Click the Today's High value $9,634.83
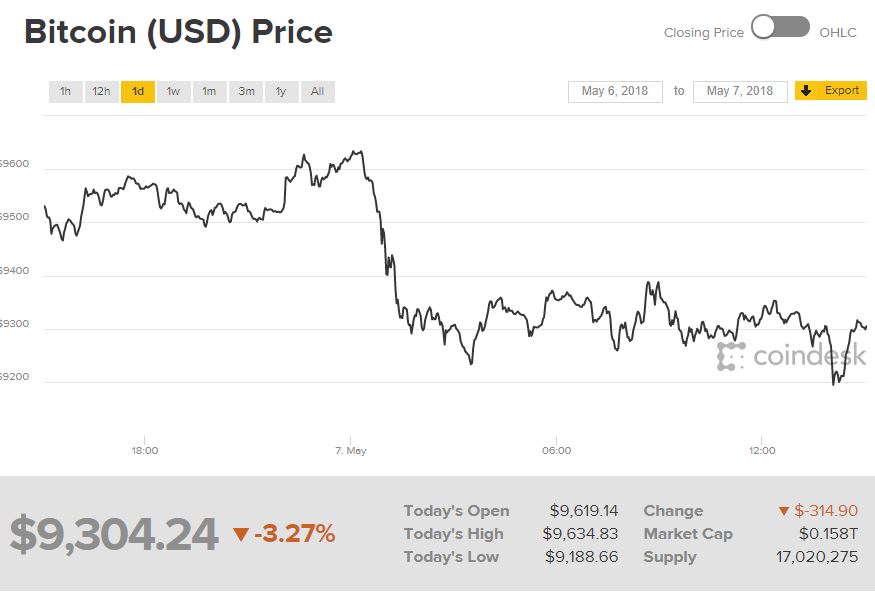Image resolution: width=875 pixels, height=592 pixels. click(580, 534)
